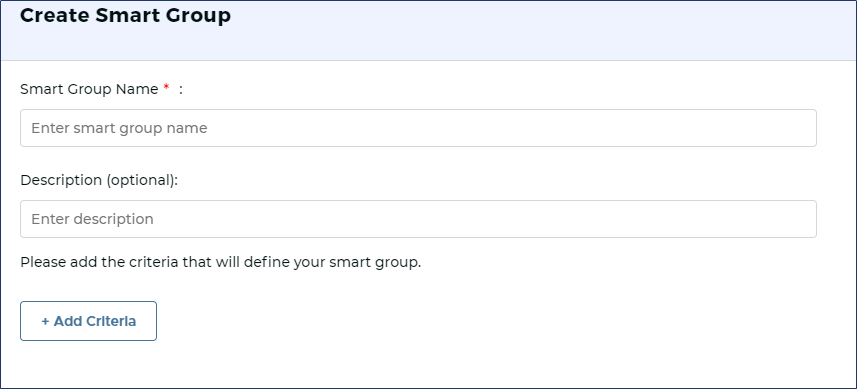This screenshot has width=857, height=389.
Task: Click the word 'Criteria' inside the button
Action: pyautogui.click(x=112, y=321)
